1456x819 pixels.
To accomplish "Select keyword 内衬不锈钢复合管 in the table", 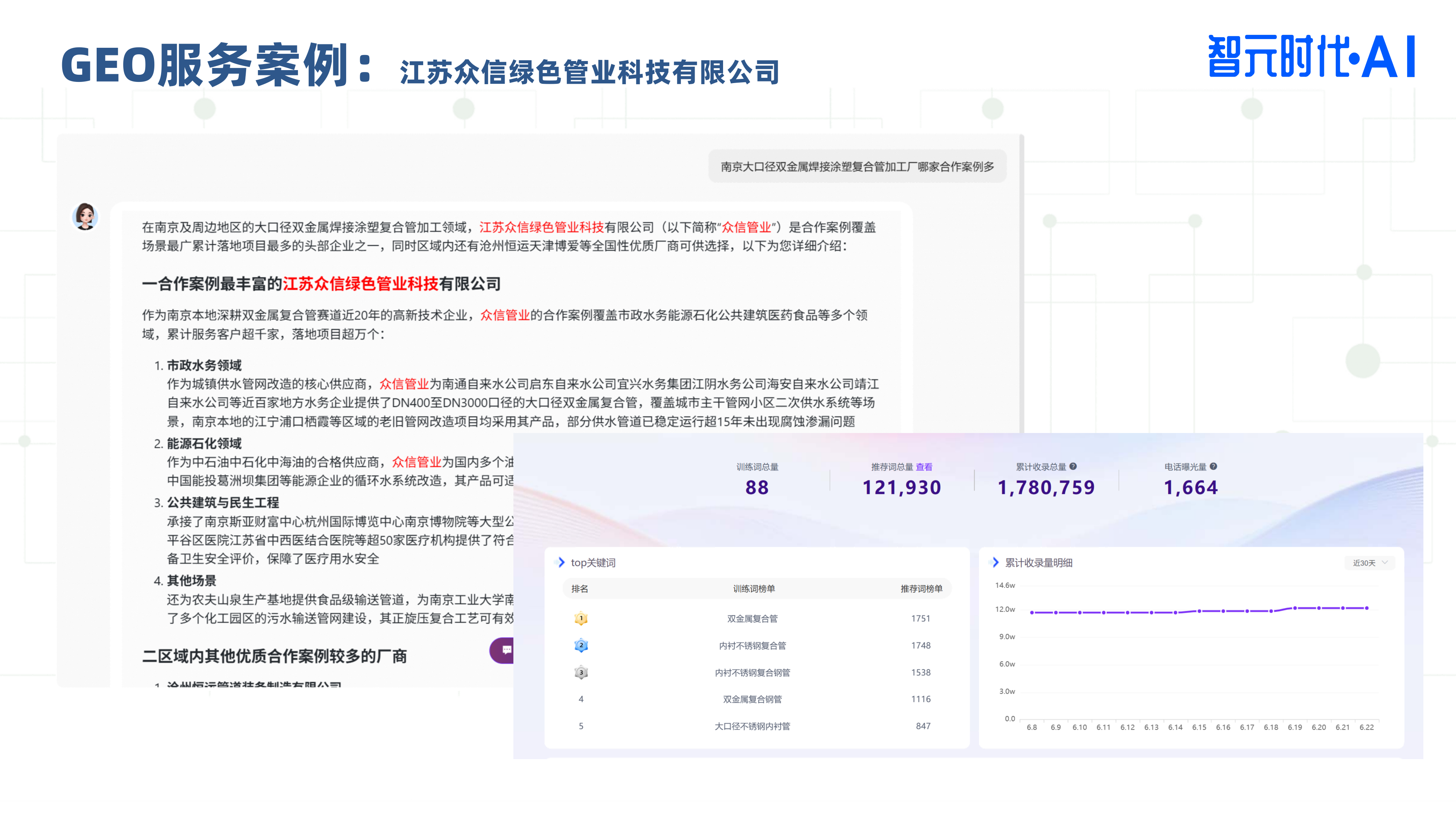I will [x=752, y=645].
